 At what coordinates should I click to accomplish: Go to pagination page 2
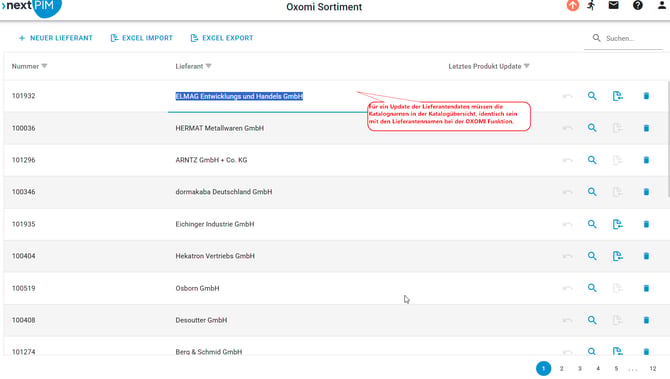click(561, 368)
